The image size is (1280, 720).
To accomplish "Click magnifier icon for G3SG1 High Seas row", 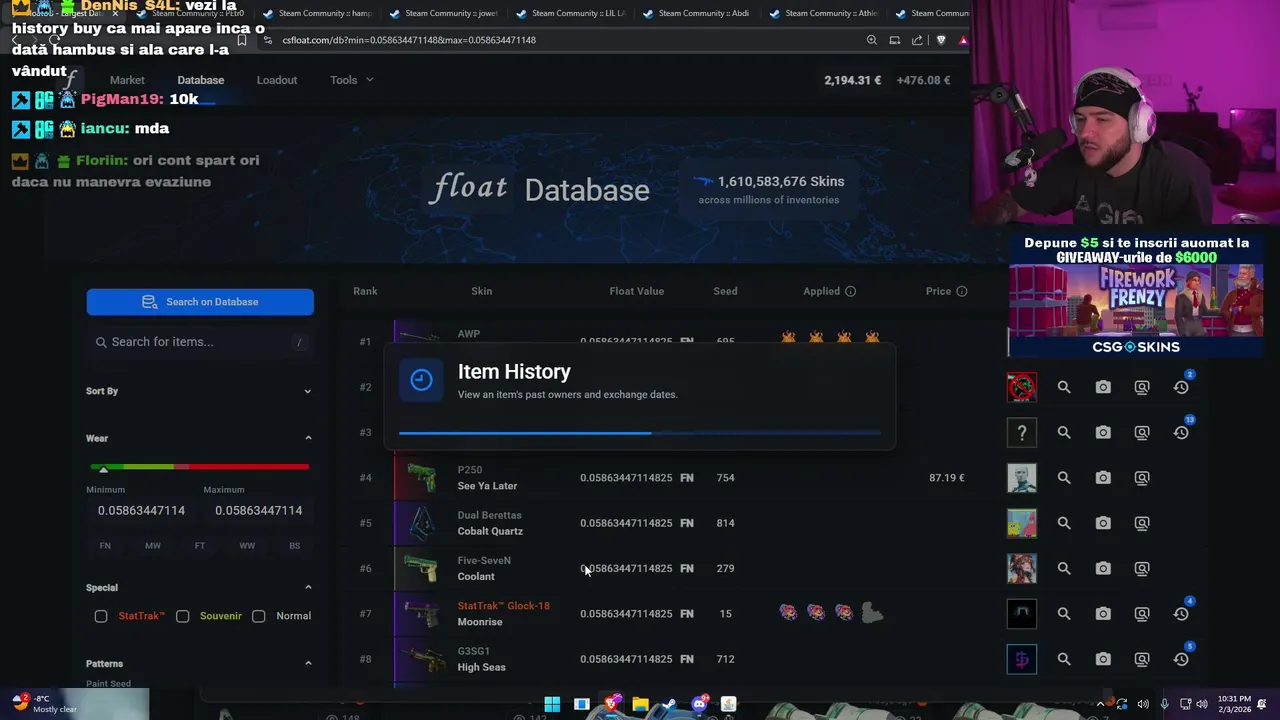I will (x=1064, y=659).
